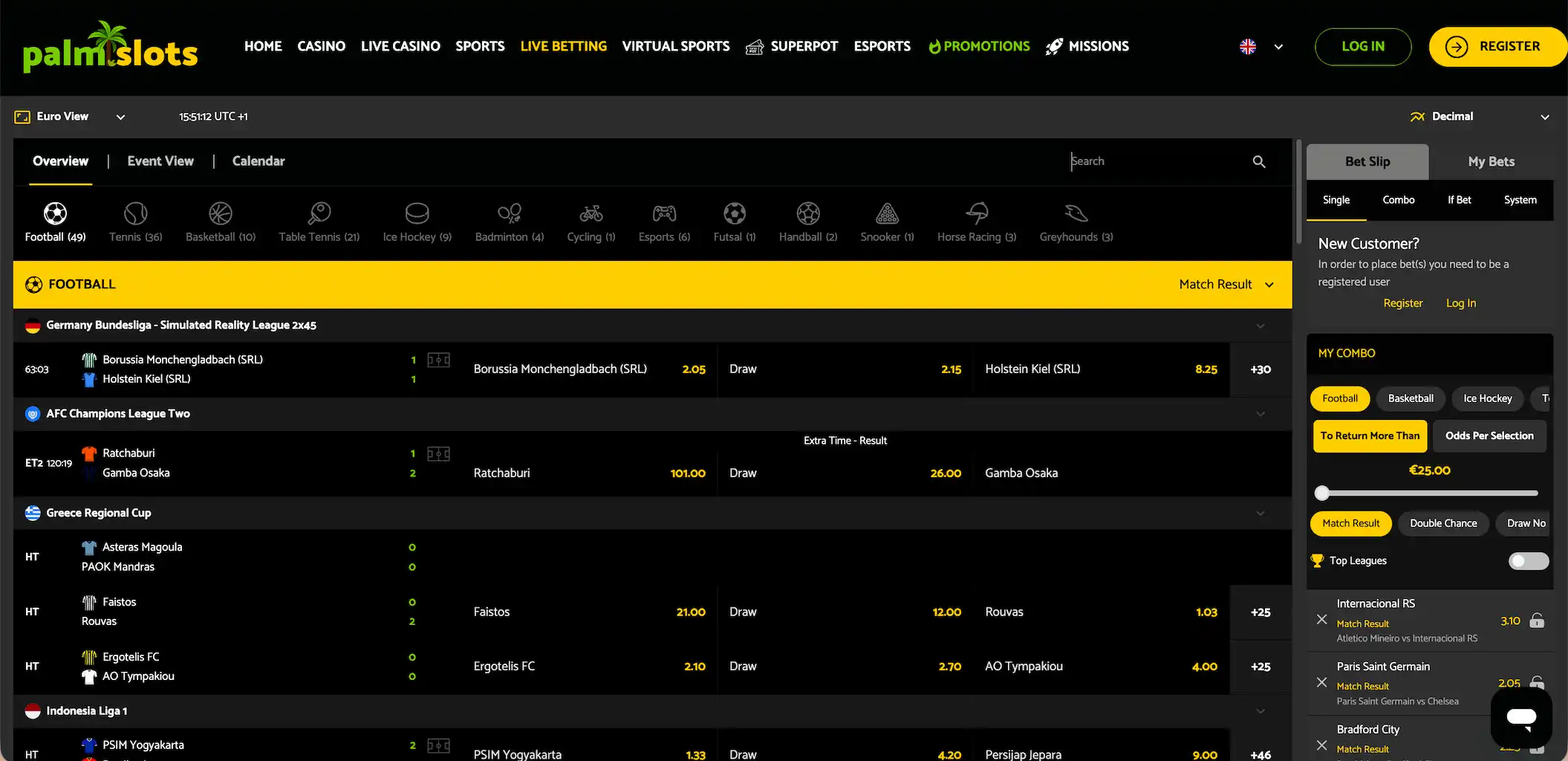Bet on Ergotelis FC at 2.10
Screen dimensions: 1568x761
[590, 667]
